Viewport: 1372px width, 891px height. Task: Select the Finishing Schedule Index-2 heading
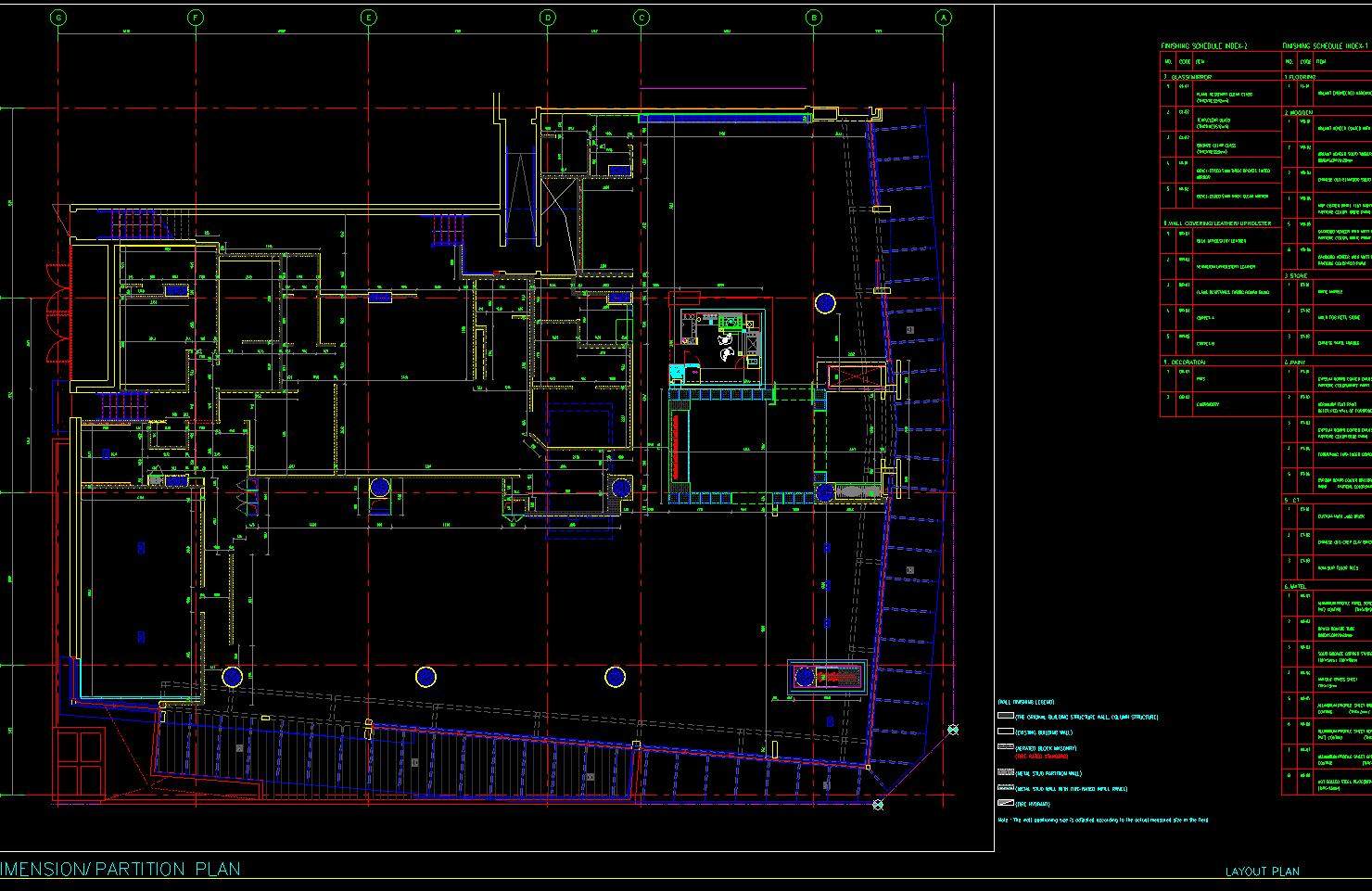[x=1204, y=46]
